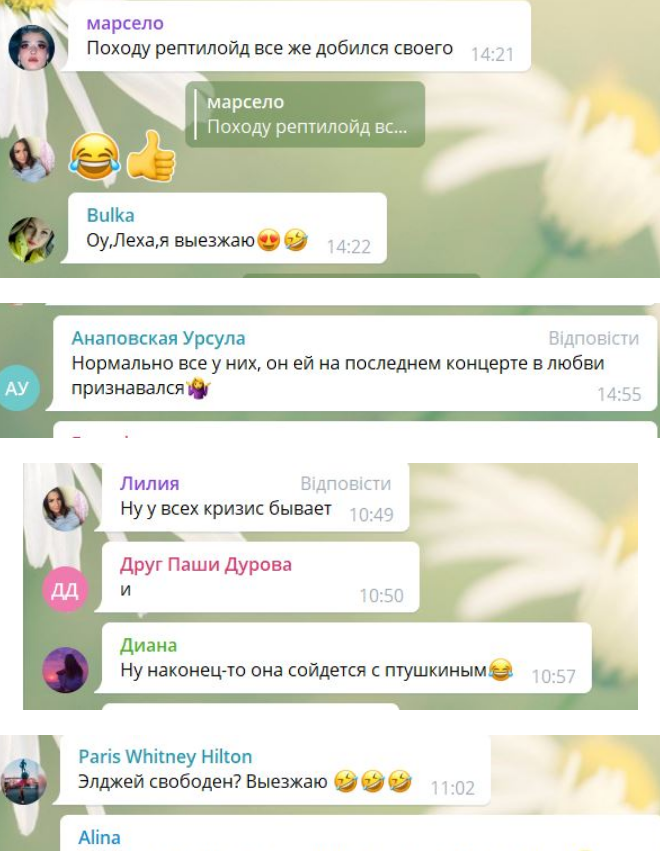Viewport: 660px width, 851px height.
Task: Click the thumbs up emoji sticker
Action: click(151, 156)
